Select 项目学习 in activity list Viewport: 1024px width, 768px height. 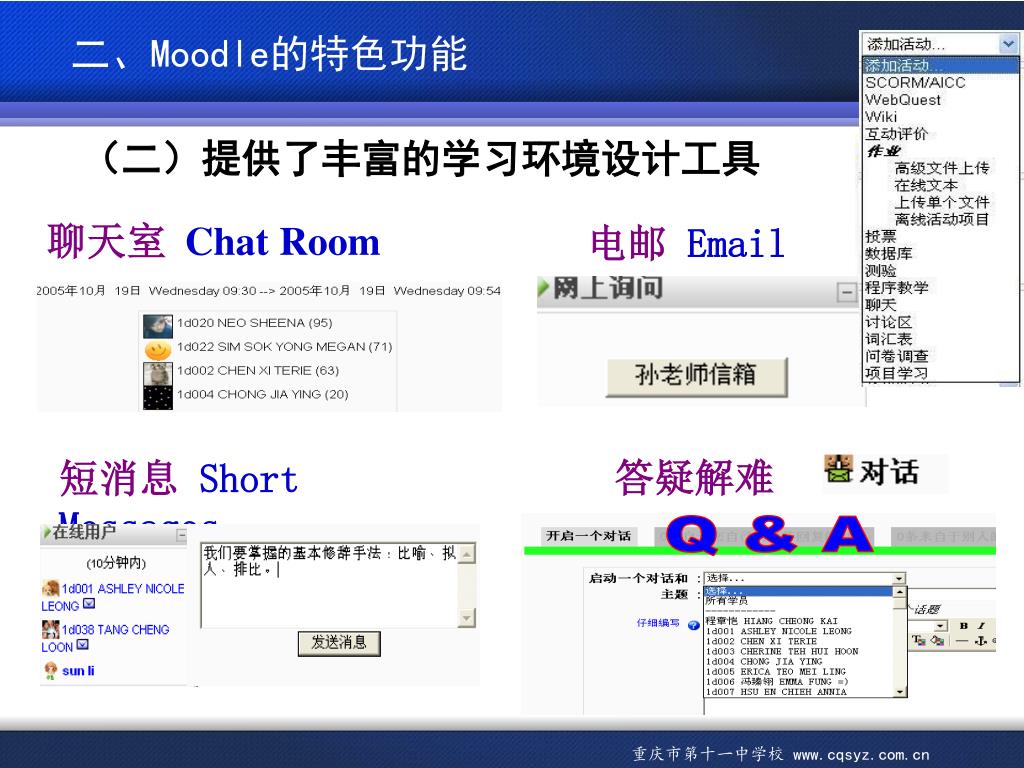tap(896, 372)
